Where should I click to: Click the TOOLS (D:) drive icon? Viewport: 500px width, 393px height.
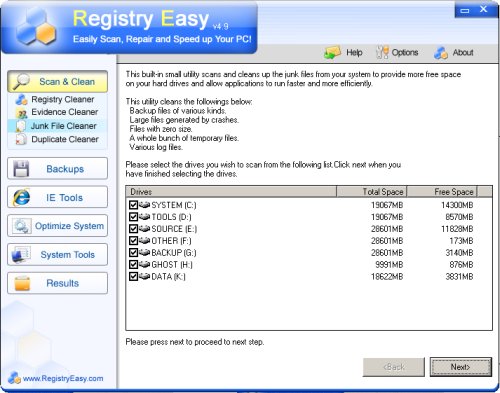pyautogui.click(x=144, y=217)
